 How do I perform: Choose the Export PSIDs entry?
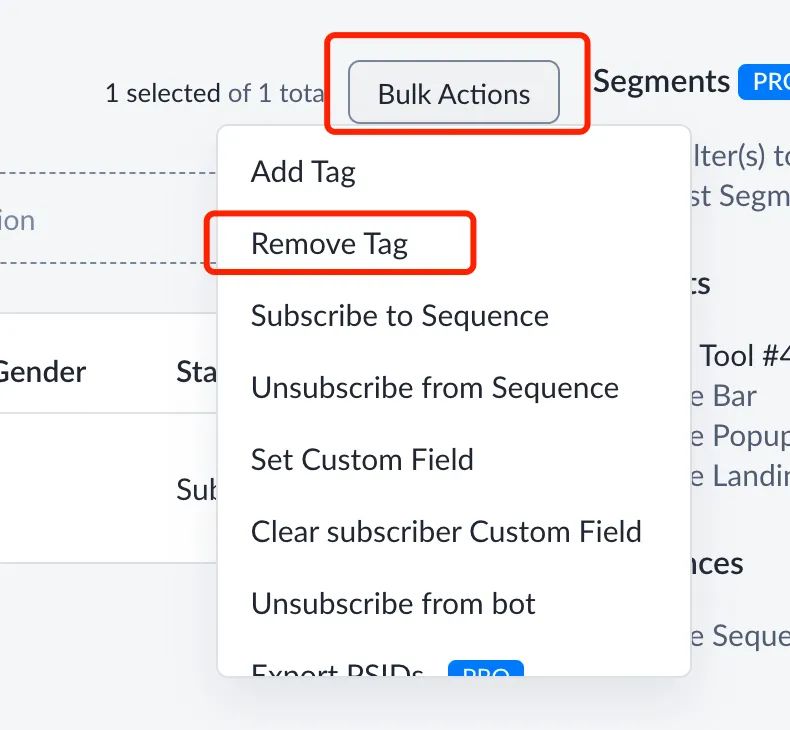(x=337, y=669)
